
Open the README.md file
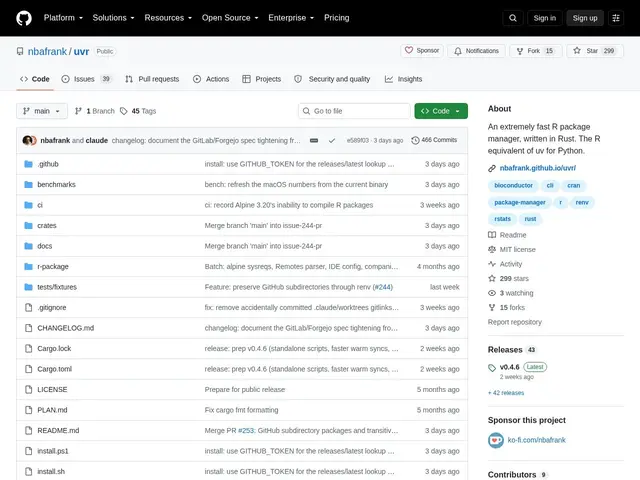(58, 431)
